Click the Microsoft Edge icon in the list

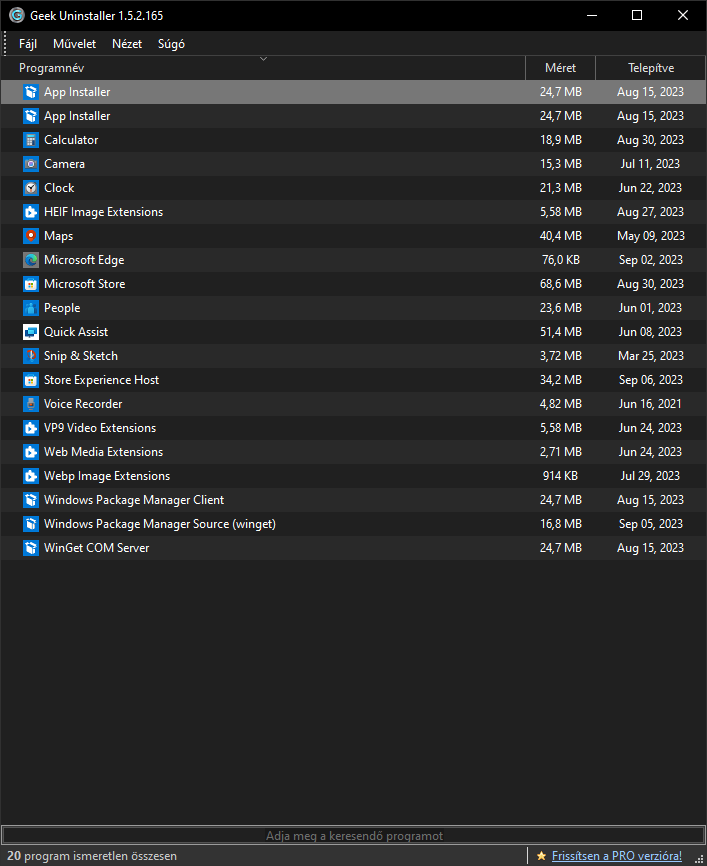[29, 260]
